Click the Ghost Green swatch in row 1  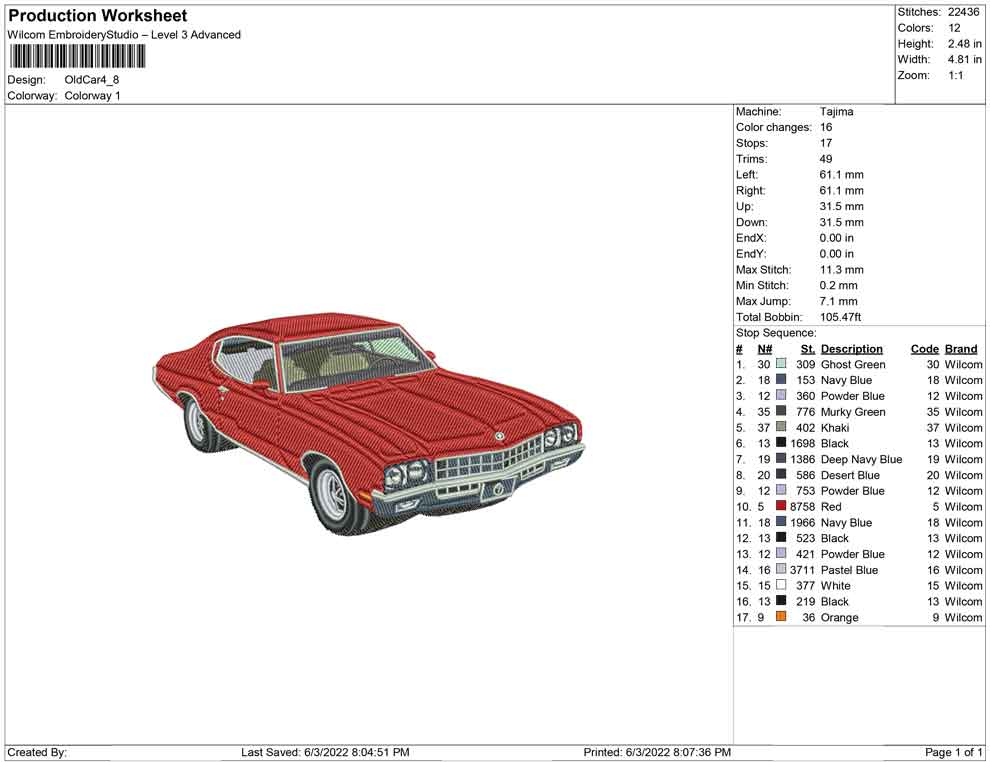pyautogui.click(x=781, y=364)
